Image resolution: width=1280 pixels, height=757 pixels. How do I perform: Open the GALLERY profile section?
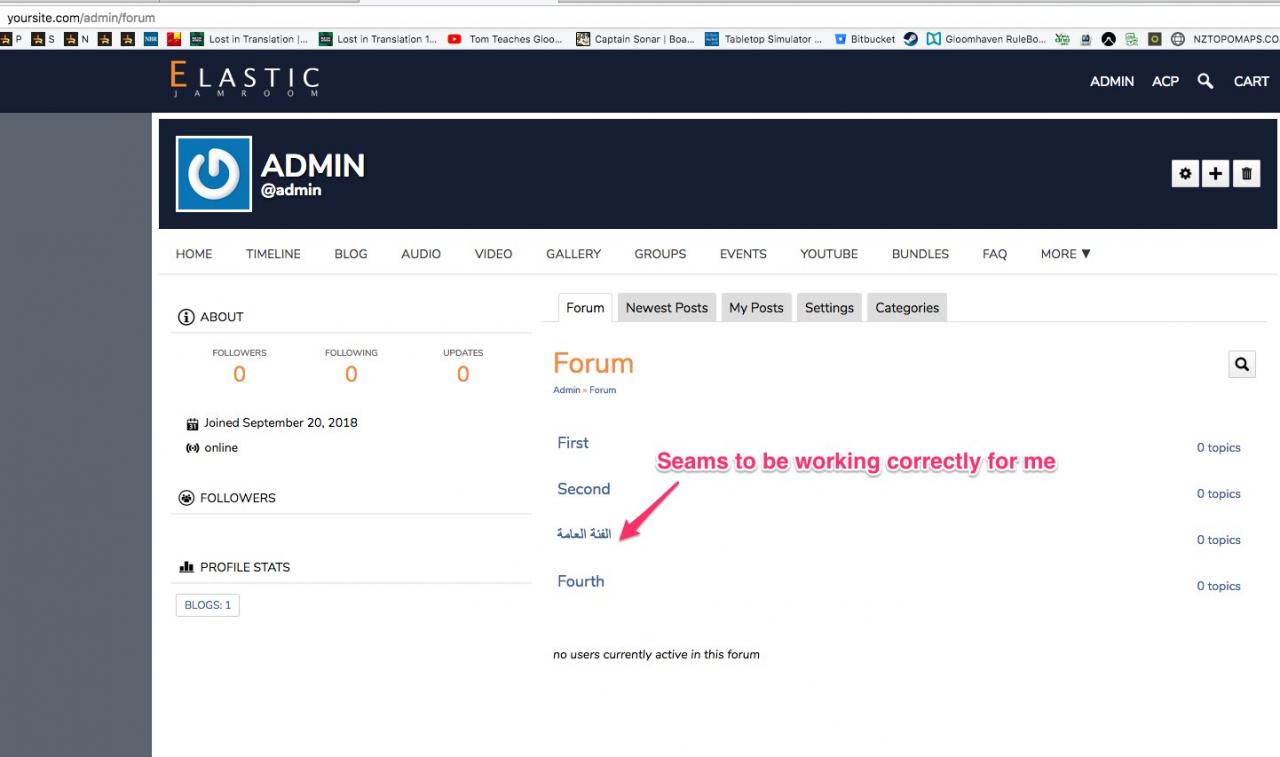point(573,254)
